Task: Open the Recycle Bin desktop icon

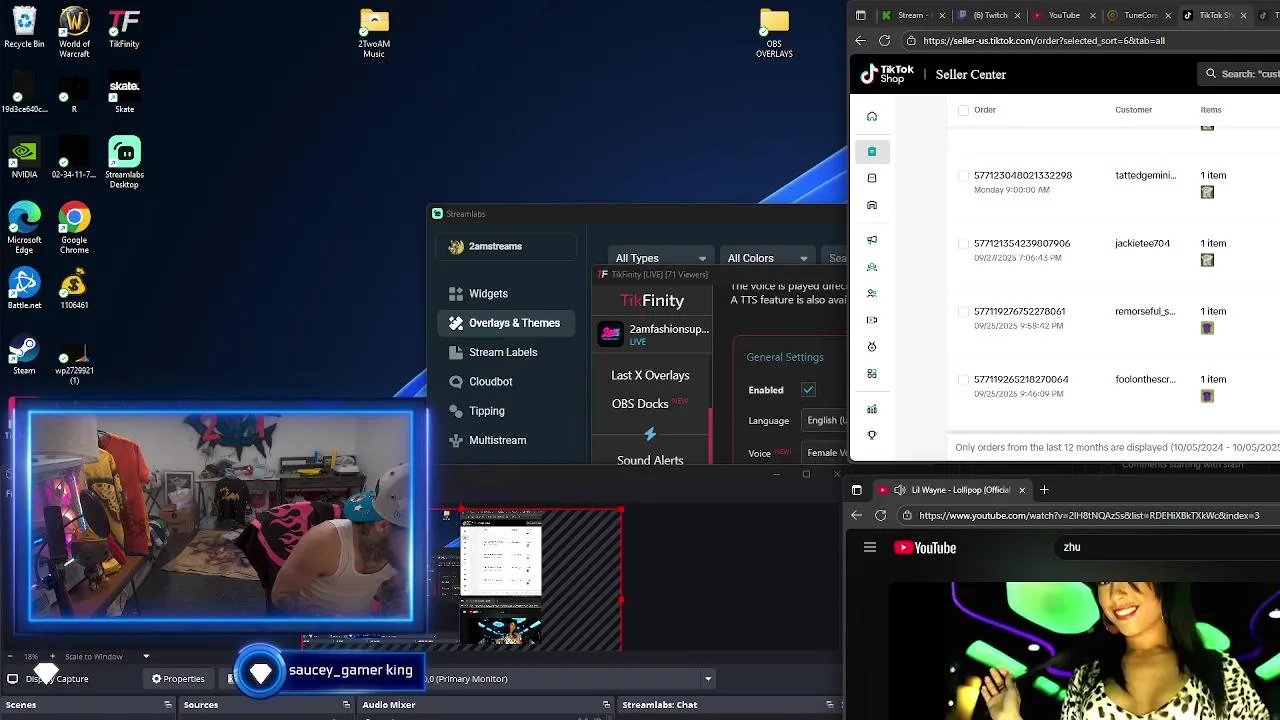Action: tap(24, 28)
